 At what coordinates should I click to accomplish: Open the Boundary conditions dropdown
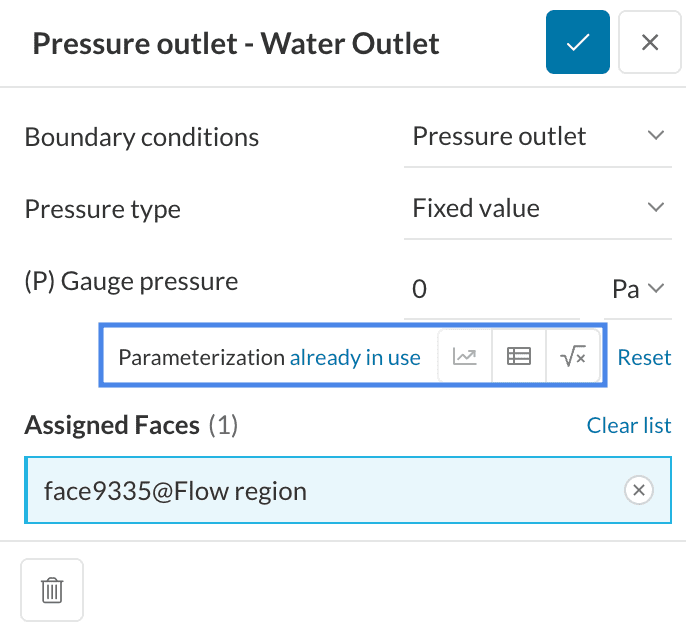point(537,137)
